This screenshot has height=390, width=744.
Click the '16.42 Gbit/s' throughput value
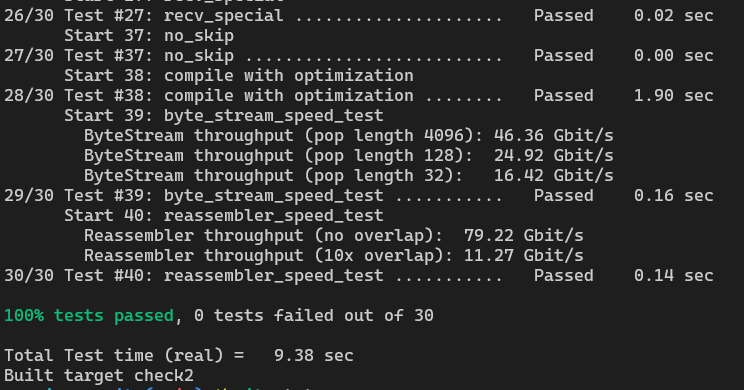click(x=554, y=176)
